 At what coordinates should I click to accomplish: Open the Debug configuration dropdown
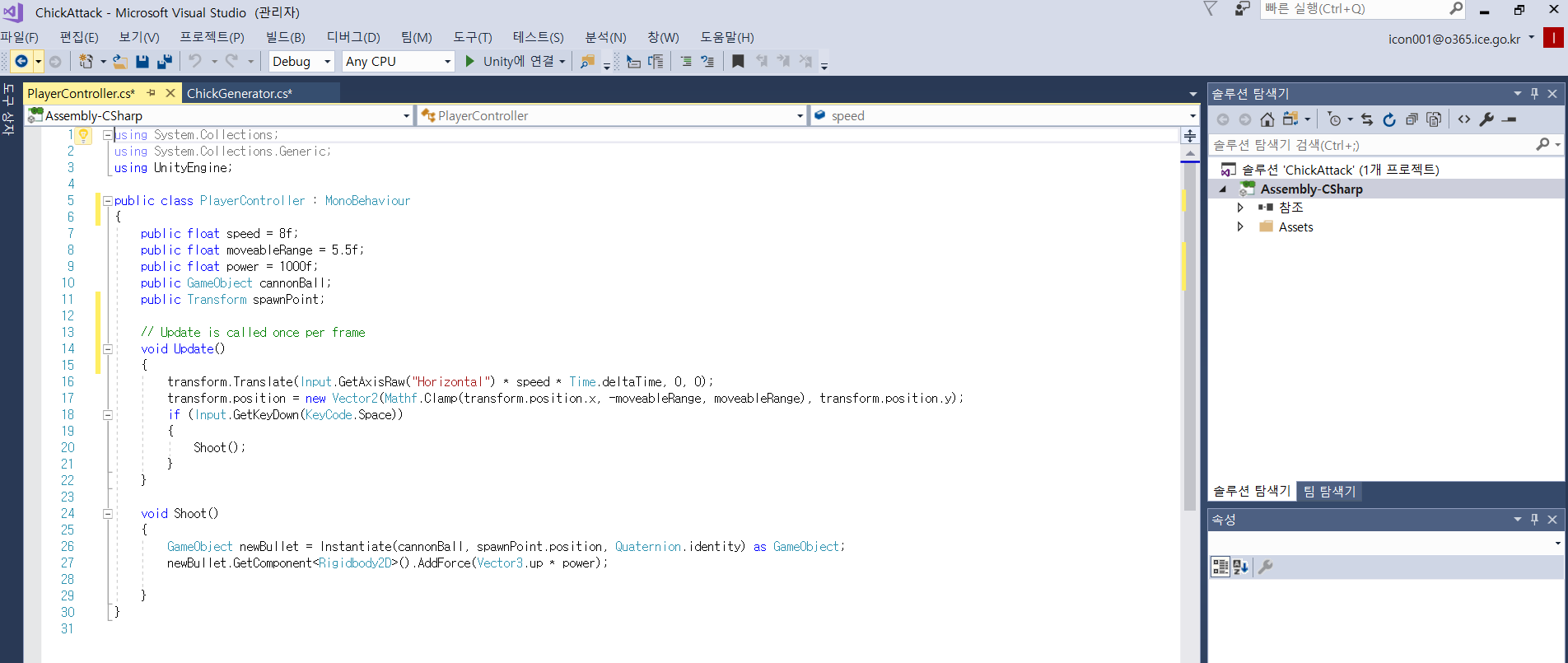point(301,62)
